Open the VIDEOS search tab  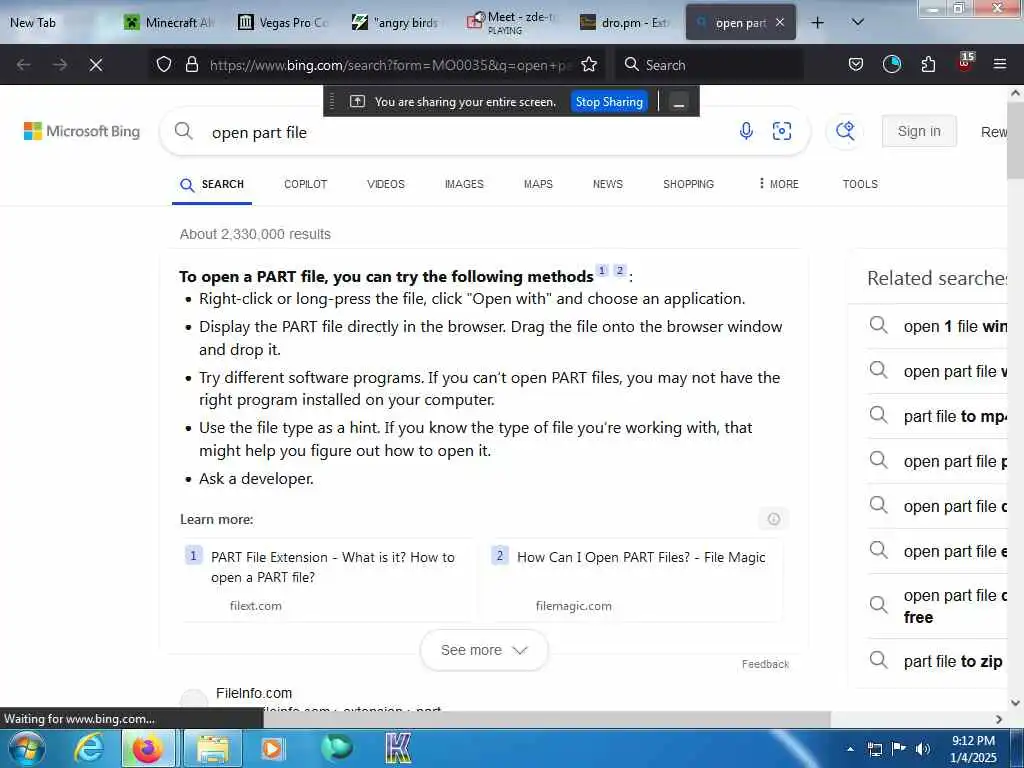click(x=385, y=184)
